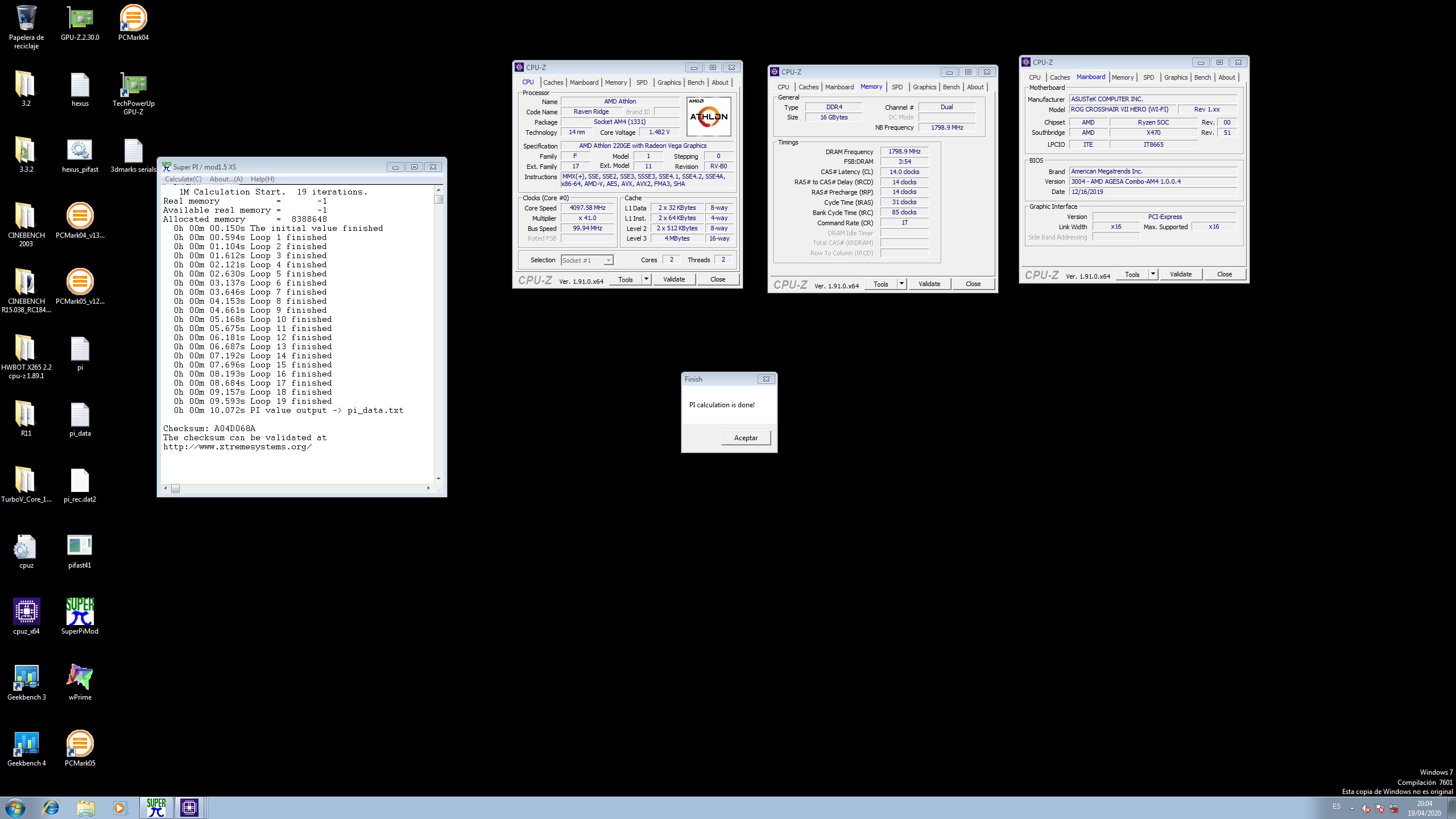Open the hexus_pifast batch file
This screenshot has width=1456, height=819.
tap(80, 155)
